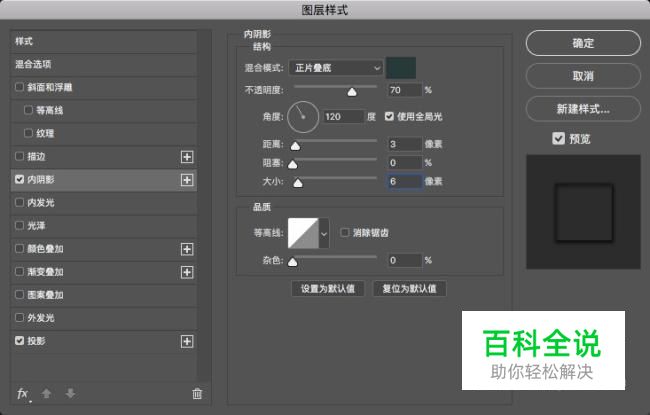
Task: Uncheck the 投影 effect checkbox
Action: pos(19,340)
